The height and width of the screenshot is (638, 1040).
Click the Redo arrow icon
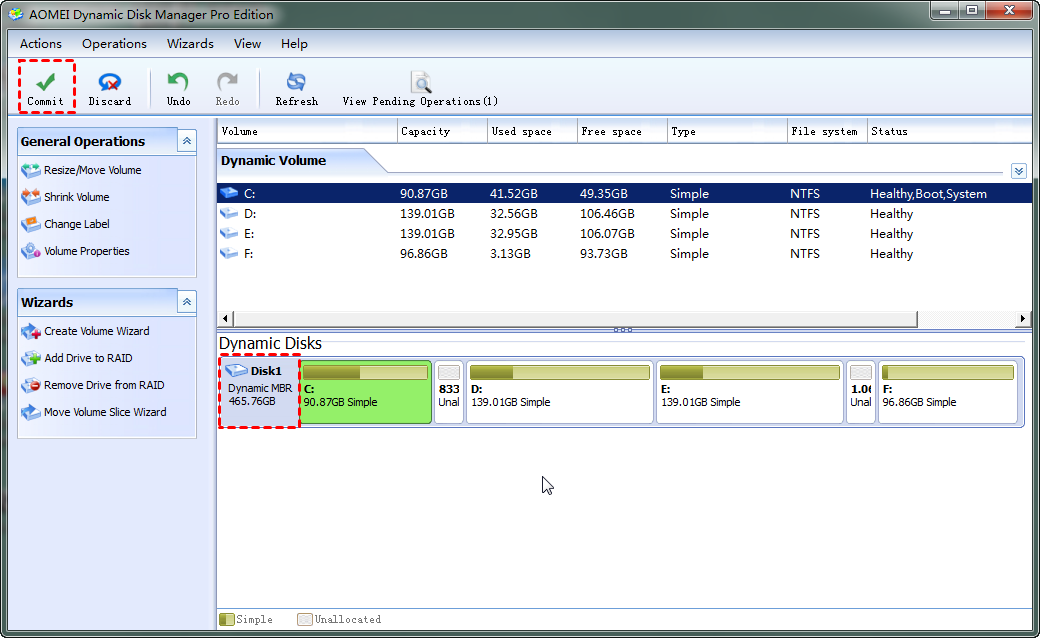click(227, 82)
